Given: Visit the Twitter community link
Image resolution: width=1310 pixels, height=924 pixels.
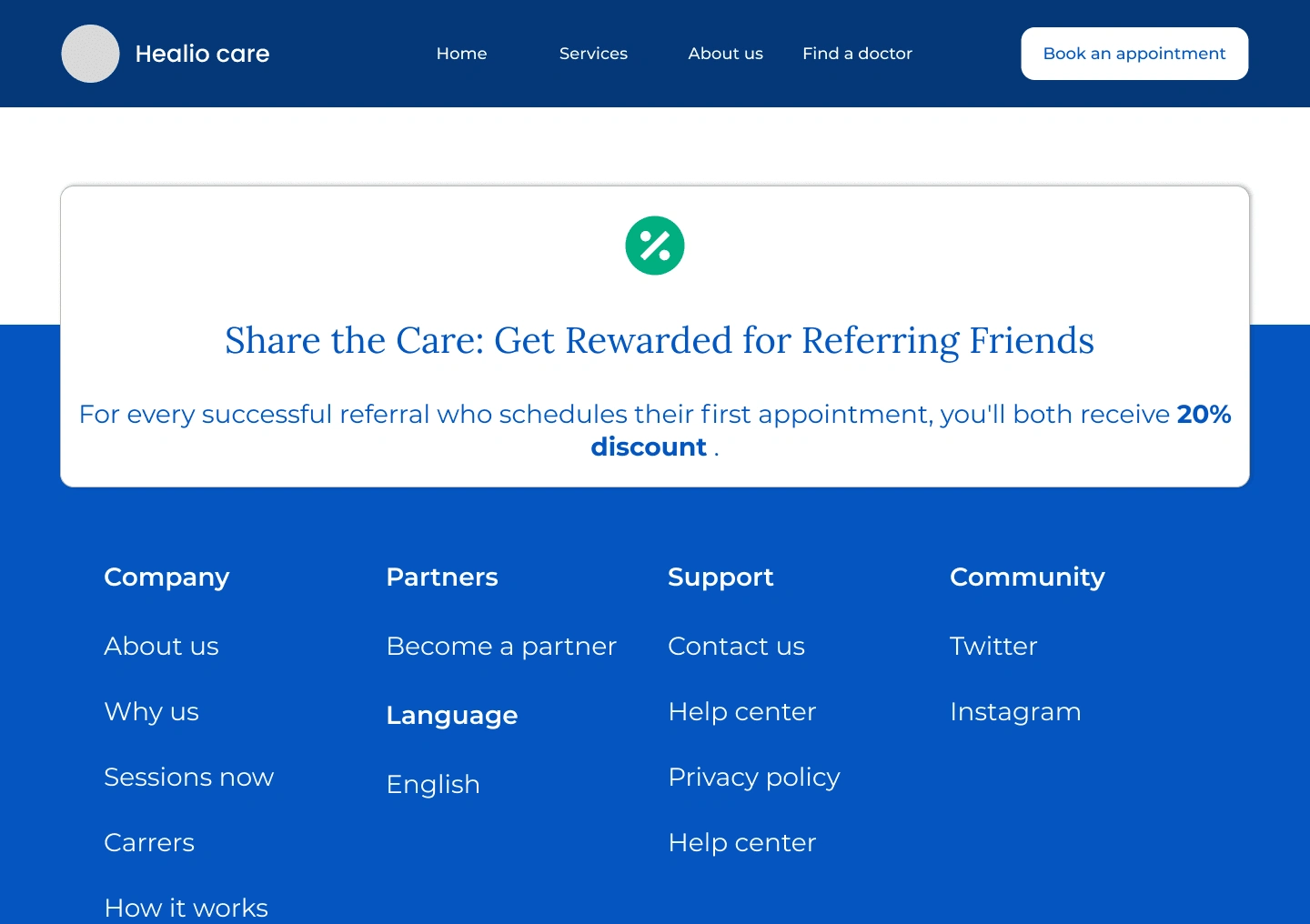Looking at the screenshot, I should coord(993,646).
